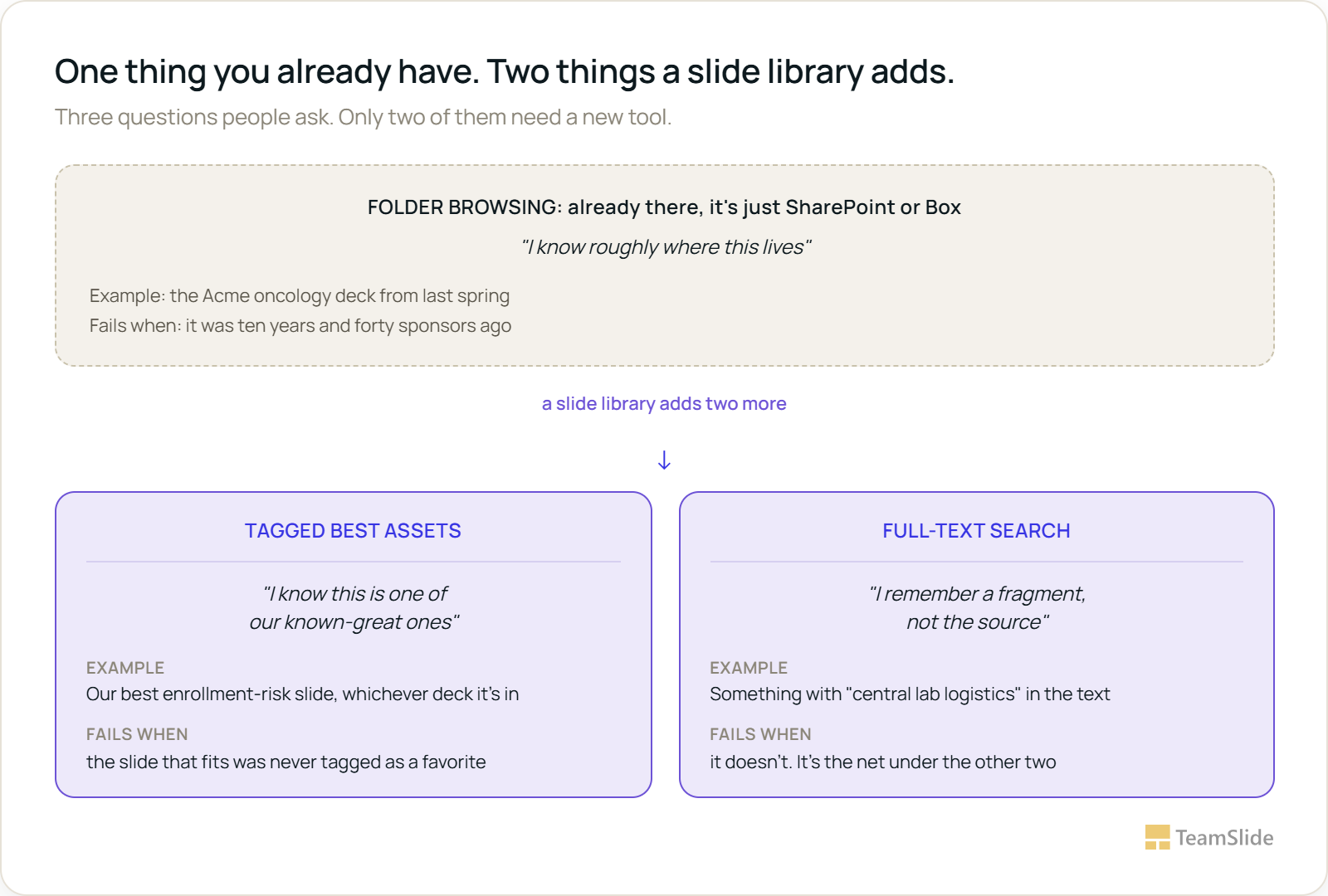
Task: Click FAILS WHEN label in full-text search card
Action: click(x=760, y=734)
